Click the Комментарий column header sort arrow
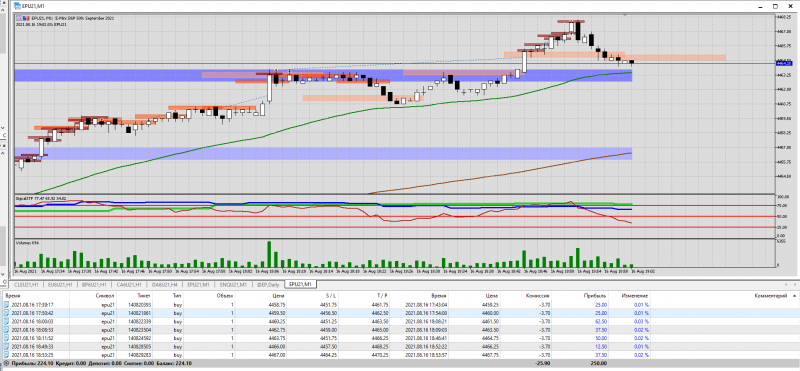This screenshot has width=800, height=371. [x=795, y=295]
